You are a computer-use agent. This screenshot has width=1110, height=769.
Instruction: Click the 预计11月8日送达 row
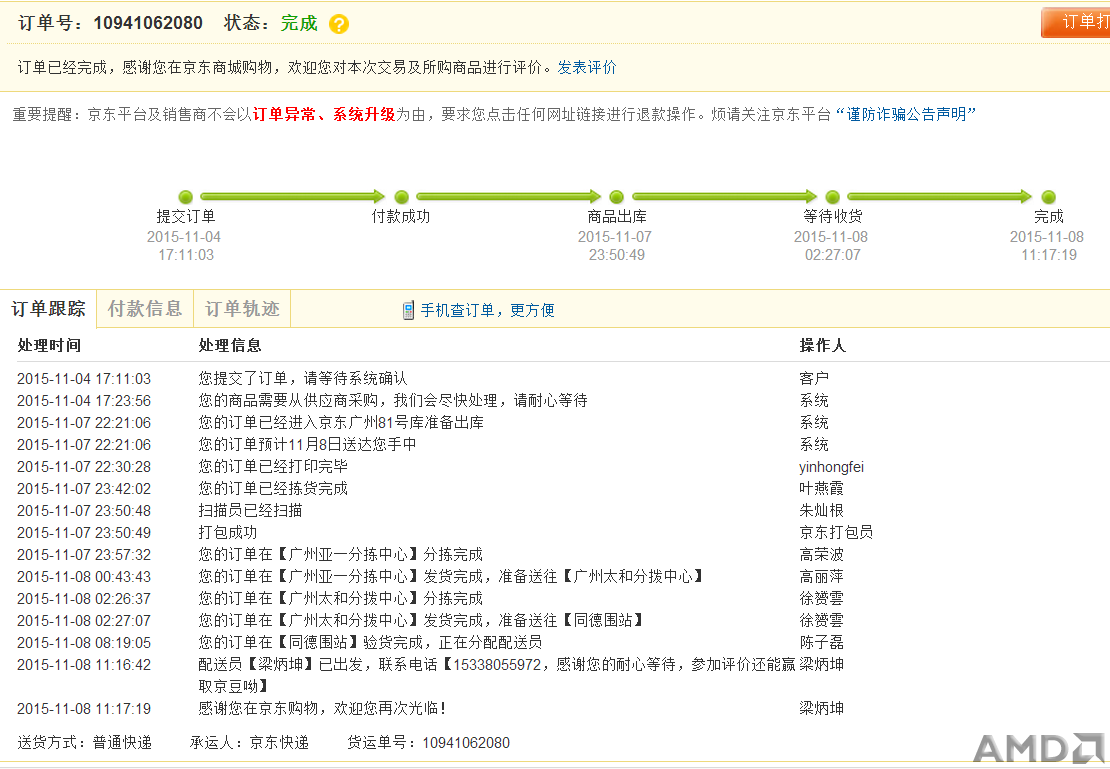point(307,445)
